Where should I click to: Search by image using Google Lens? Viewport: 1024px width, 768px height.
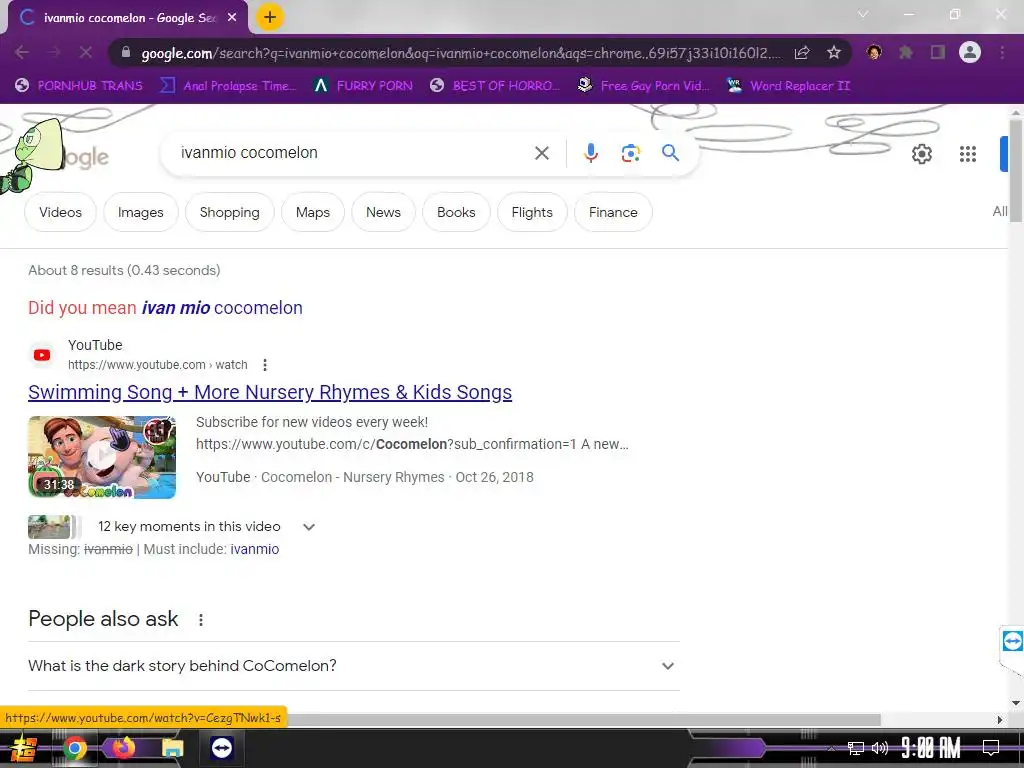tap(630, 153)
